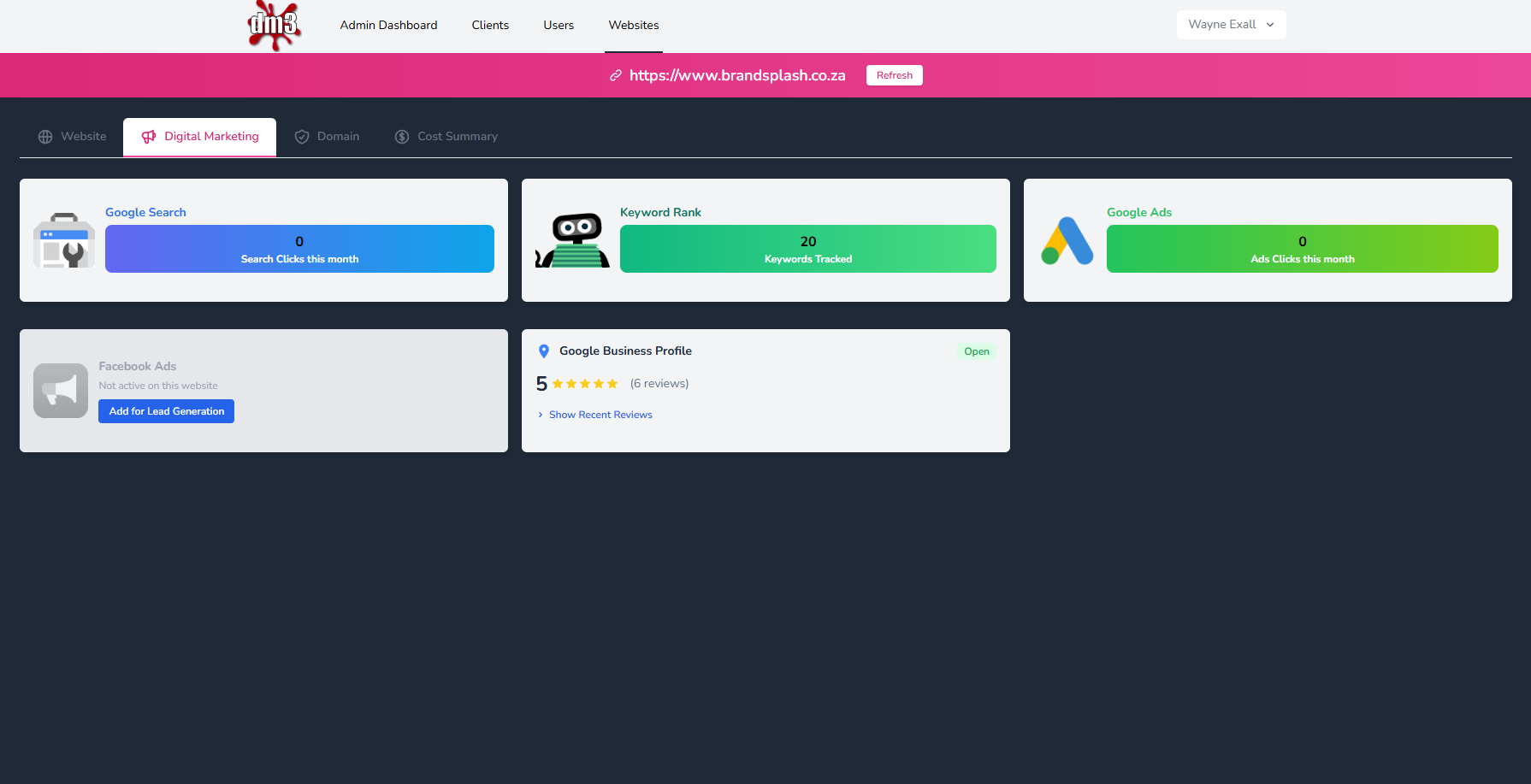Open the Wayne Exall user dropdown
1531x784 pixels.
click(x=1231, y=25)
